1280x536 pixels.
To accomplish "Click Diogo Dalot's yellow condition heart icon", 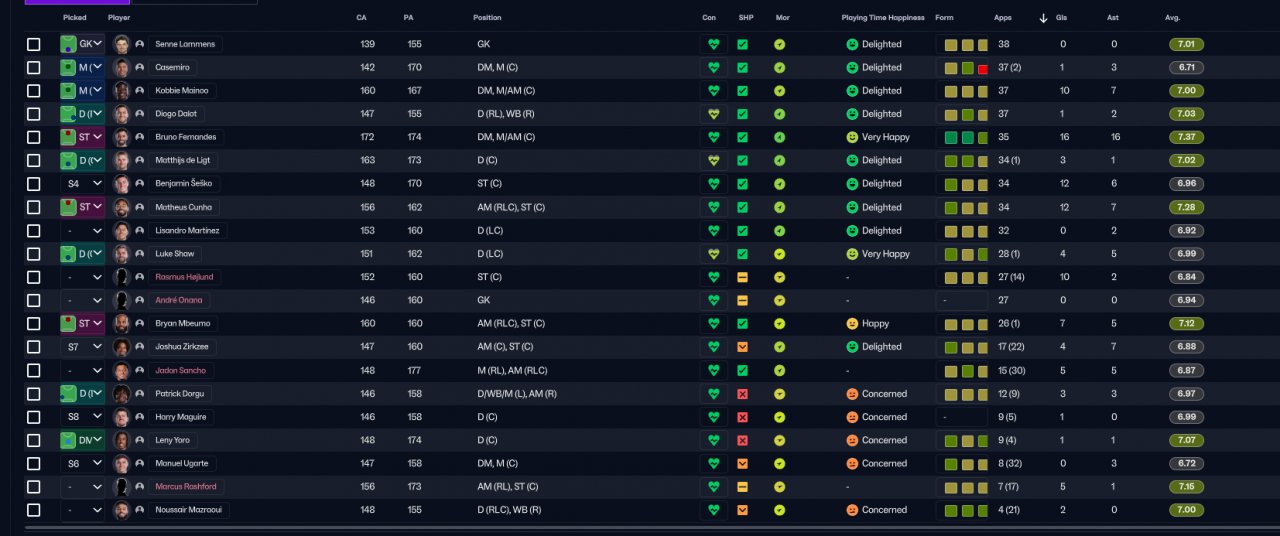I will (x=713, y=114).
